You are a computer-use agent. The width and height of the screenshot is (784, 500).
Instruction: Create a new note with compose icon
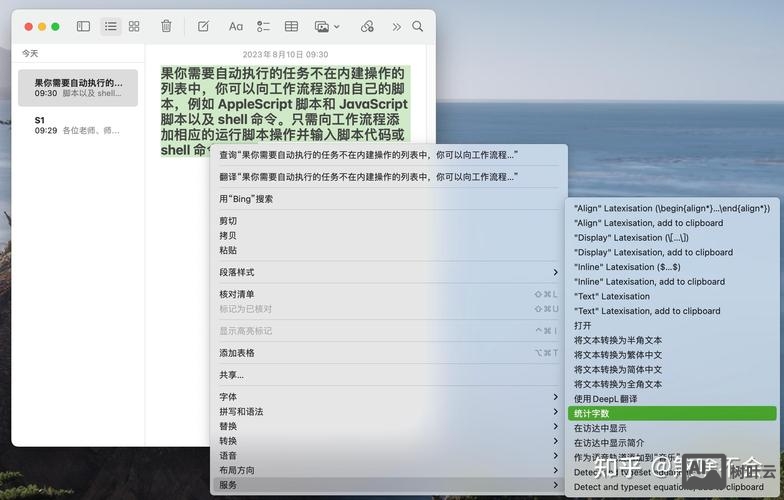click(203, 26)
